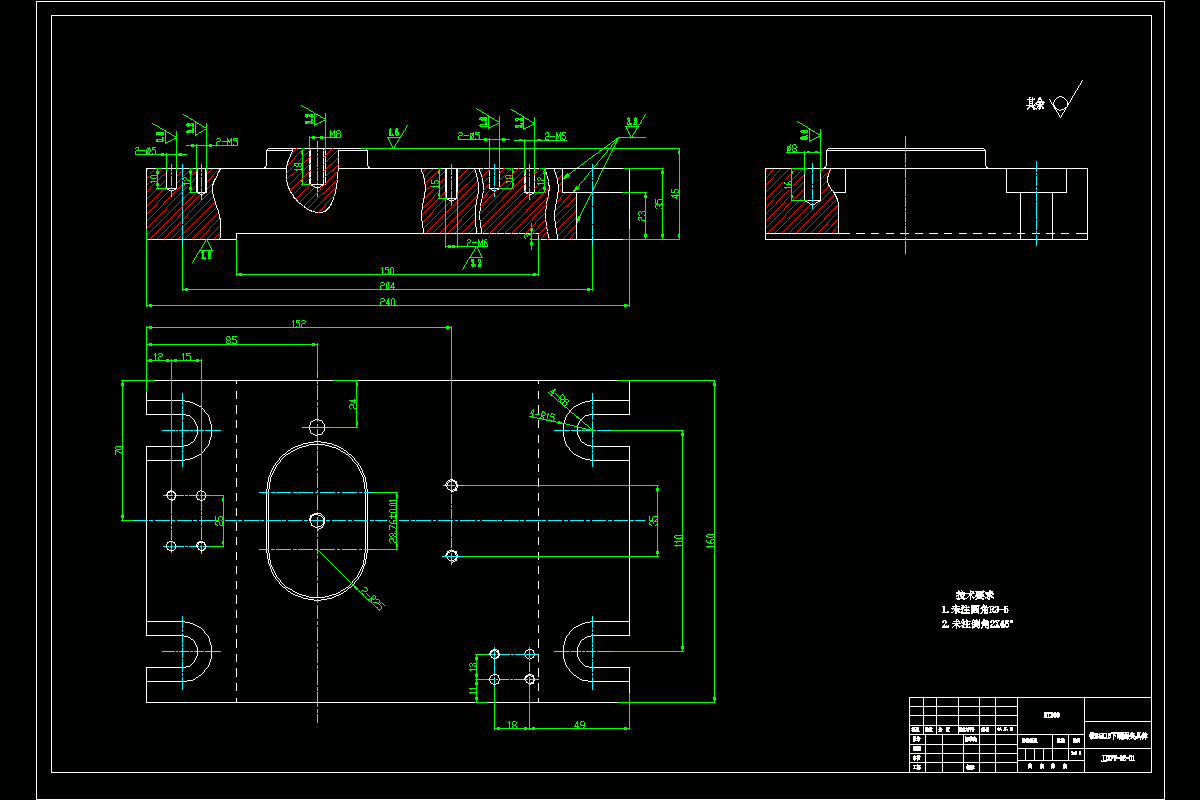Screen dimensions: 1200x800
Task: Select the 2-R25 radius callout
Action: pyautogui.click(x=373, y=598)
